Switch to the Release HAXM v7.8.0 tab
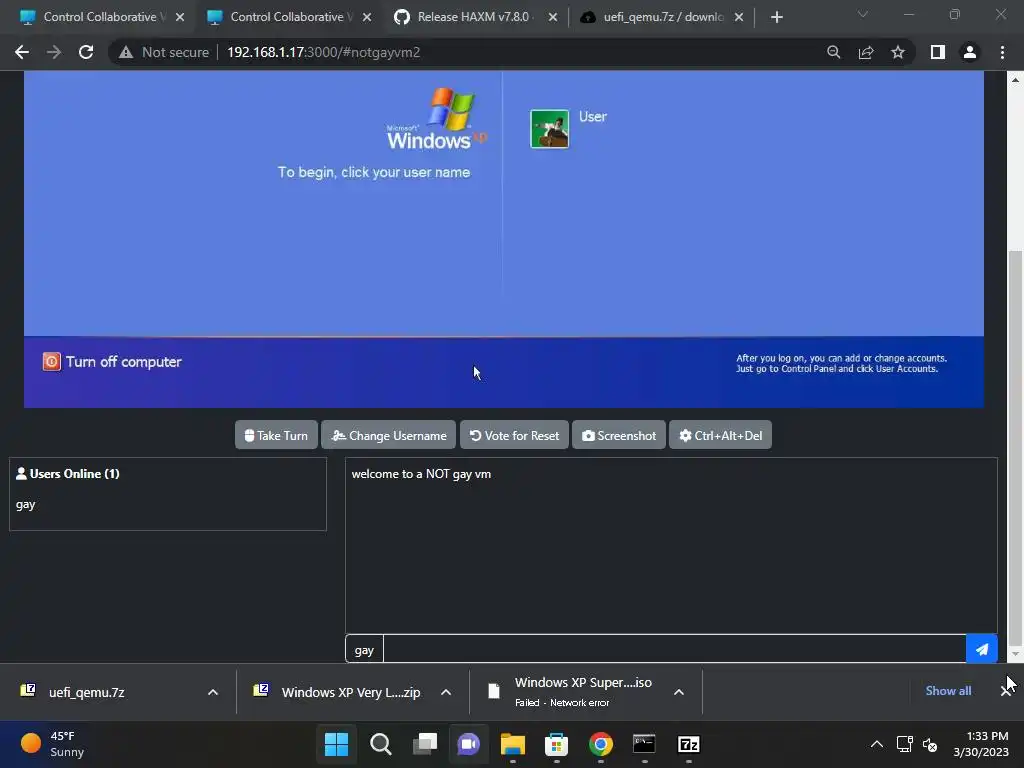 (476, 17)
